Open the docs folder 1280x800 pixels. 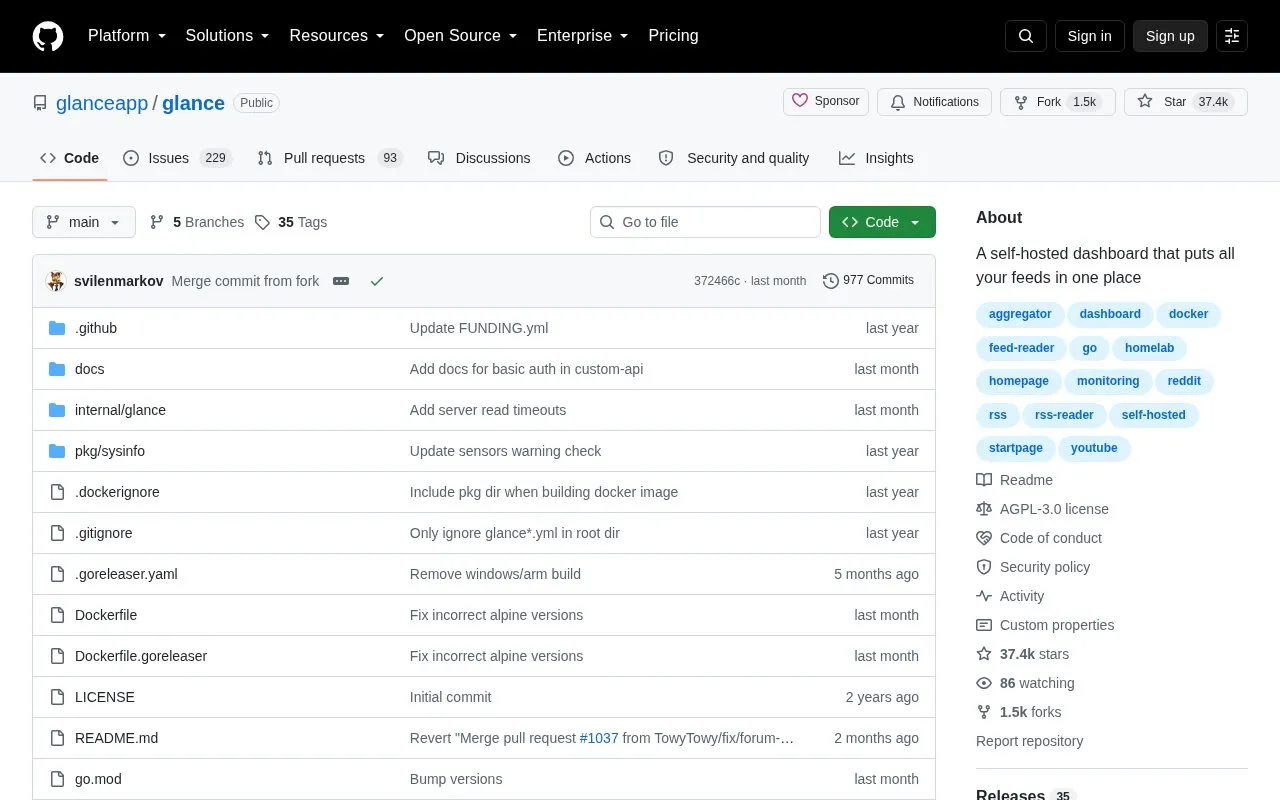tap(90, 369)
